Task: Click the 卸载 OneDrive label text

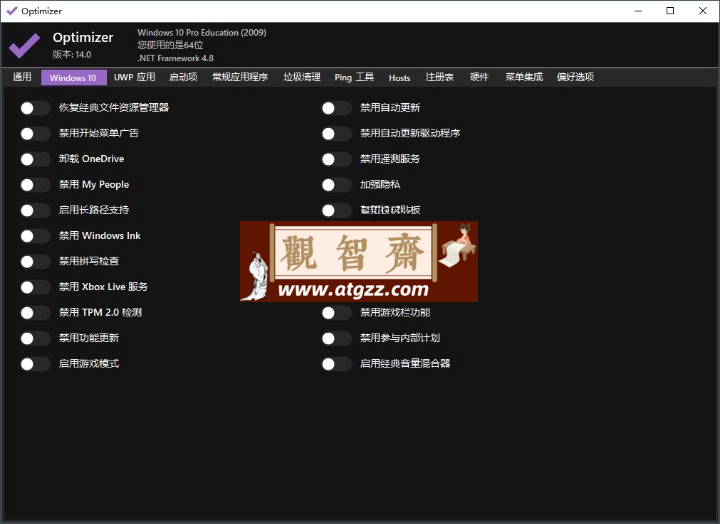Action: pyautogui.click(x=91, y=159)
